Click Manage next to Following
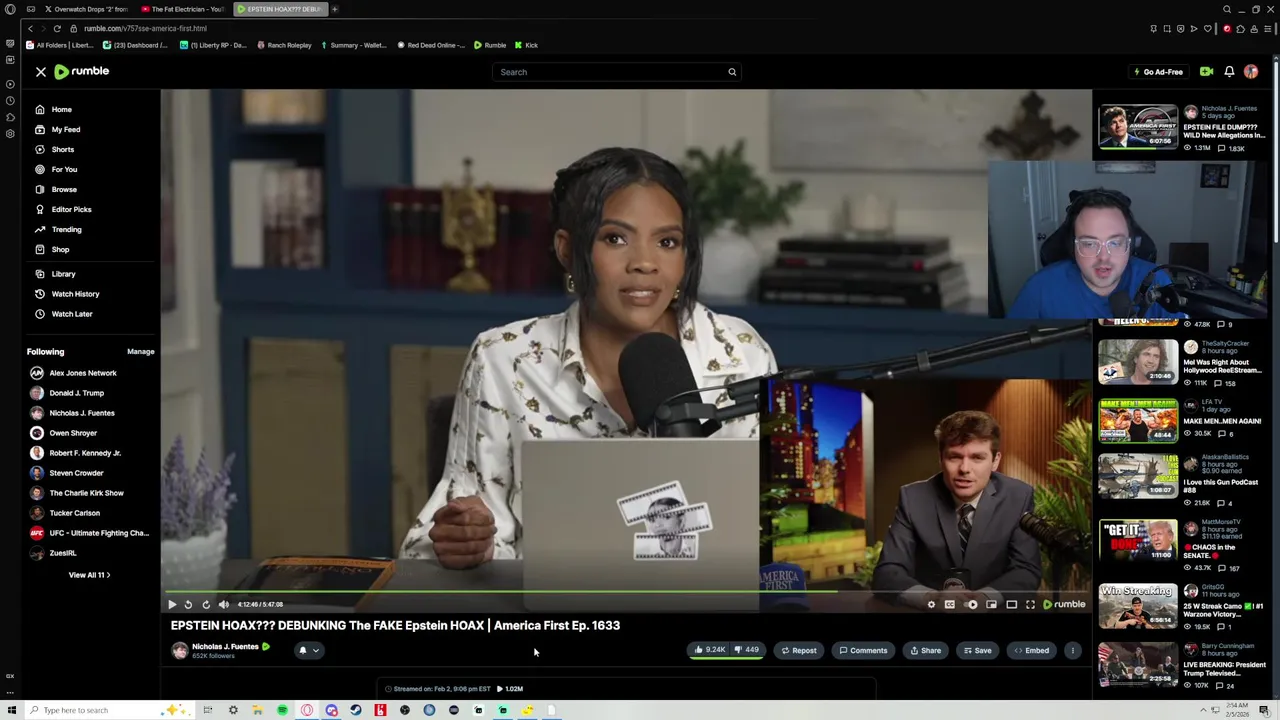Viewport: 1280px width, 720px height. (x=141, y=352)
